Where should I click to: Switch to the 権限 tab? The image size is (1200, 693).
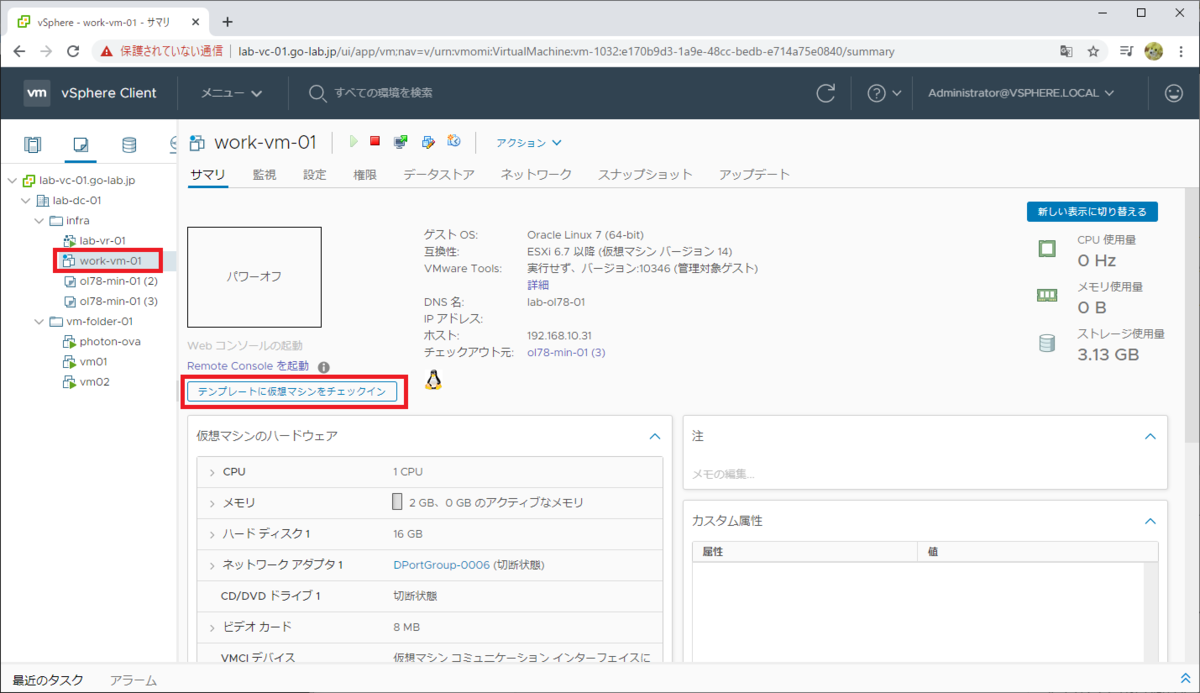click(x=365, y=174)
